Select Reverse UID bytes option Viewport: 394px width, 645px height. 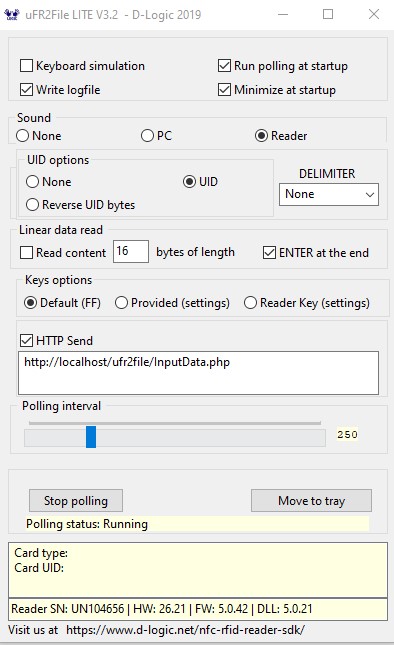pyautogui.click(x=32, y=205)
